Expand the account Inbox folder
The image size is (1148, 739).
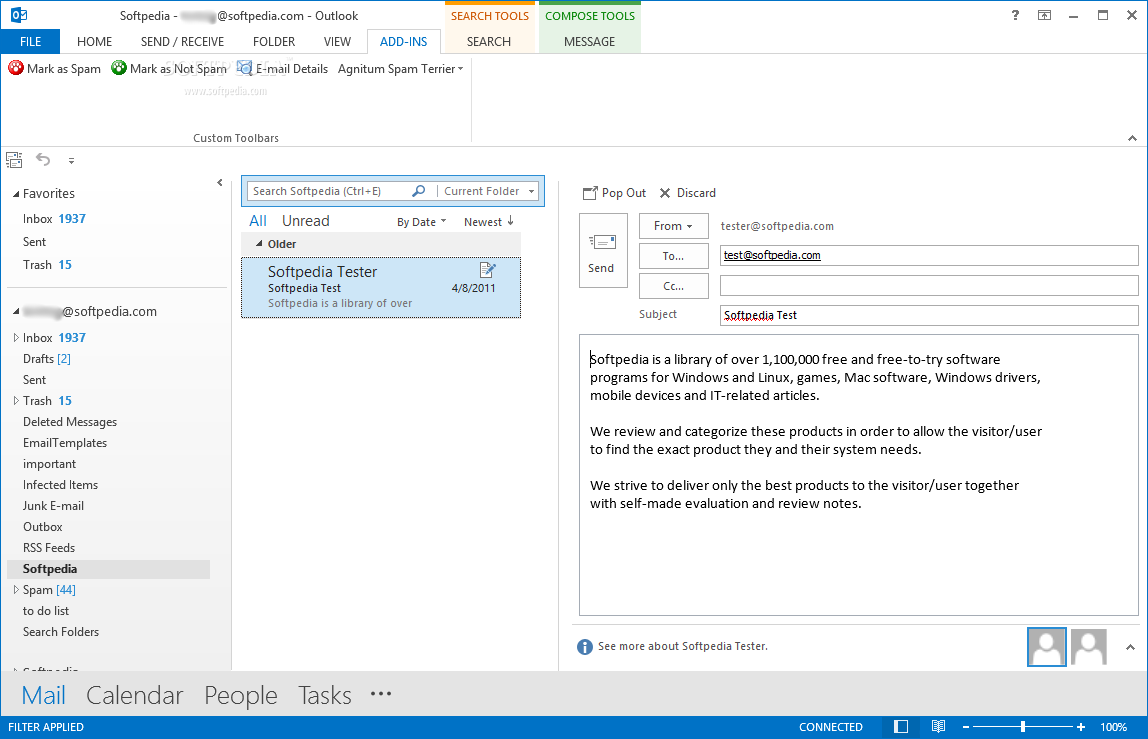pyautogui.click(x=16, y=338)
